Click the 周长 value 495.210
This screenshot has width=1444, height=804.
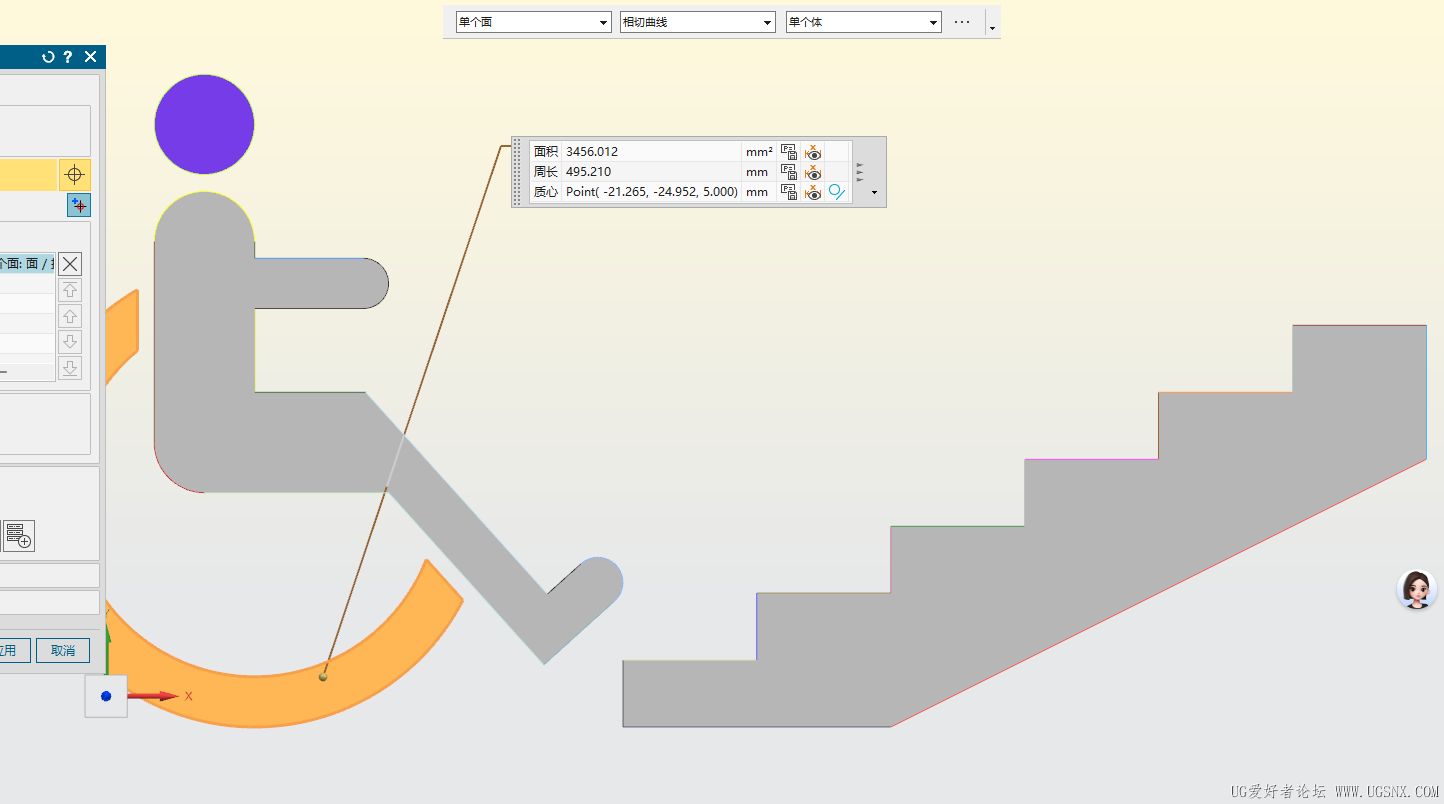pyautogui.click(x=588, y=172)
